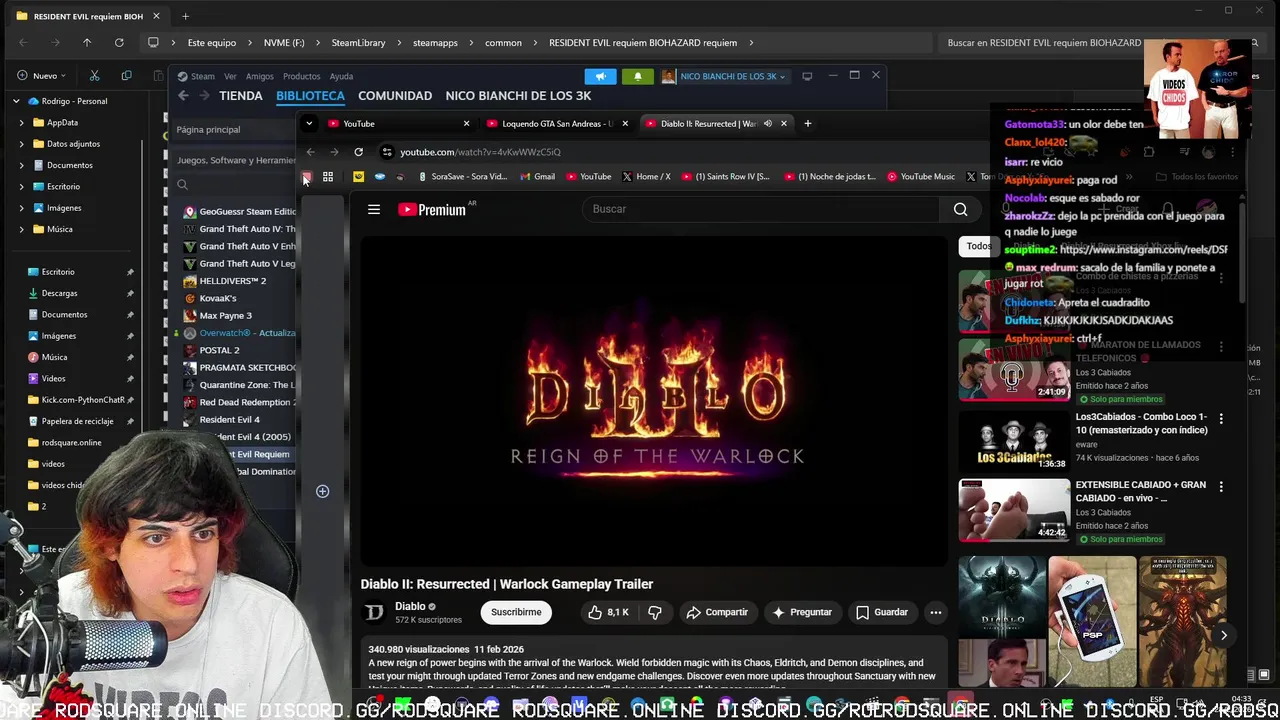
Task: Click SteamLibrary in Explorer breadcrumb path
Action: tap(358, 43)
